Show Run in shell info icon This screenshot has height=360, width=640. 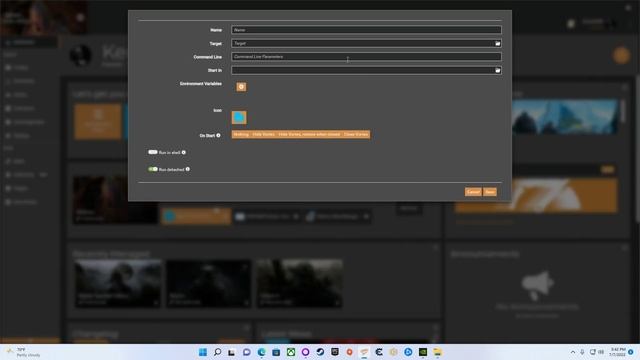(184, 152)
